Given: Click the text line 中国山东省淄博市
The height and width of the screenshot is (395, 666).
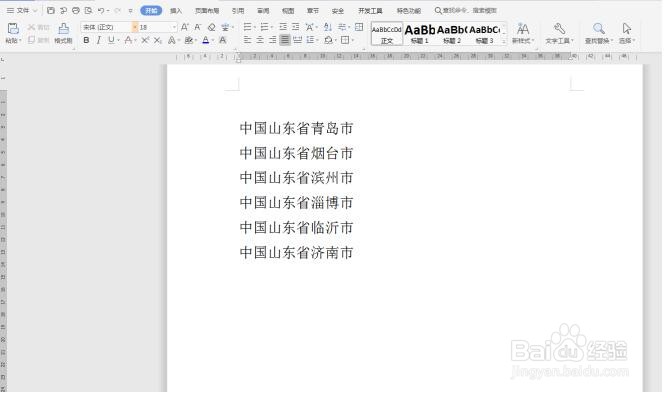Looking at the screenshot, I should 296,203.
